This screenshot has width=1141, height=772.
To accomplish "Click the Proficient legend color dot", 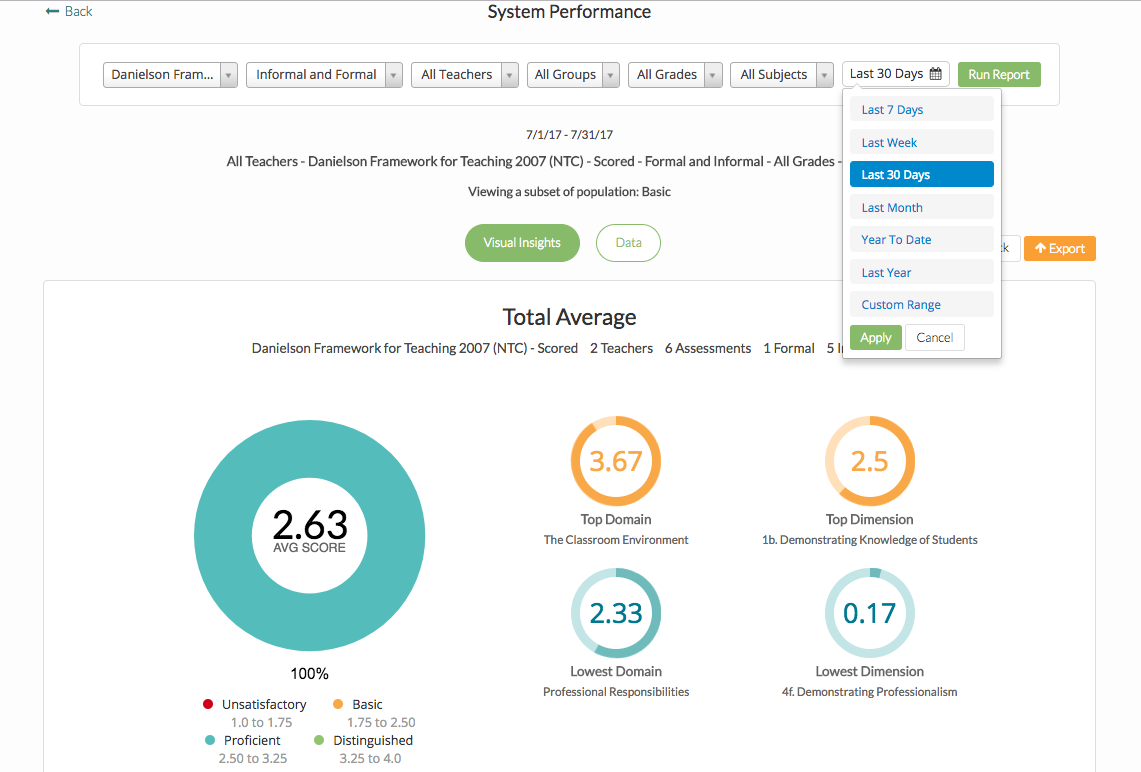I will tap(208, 741).
